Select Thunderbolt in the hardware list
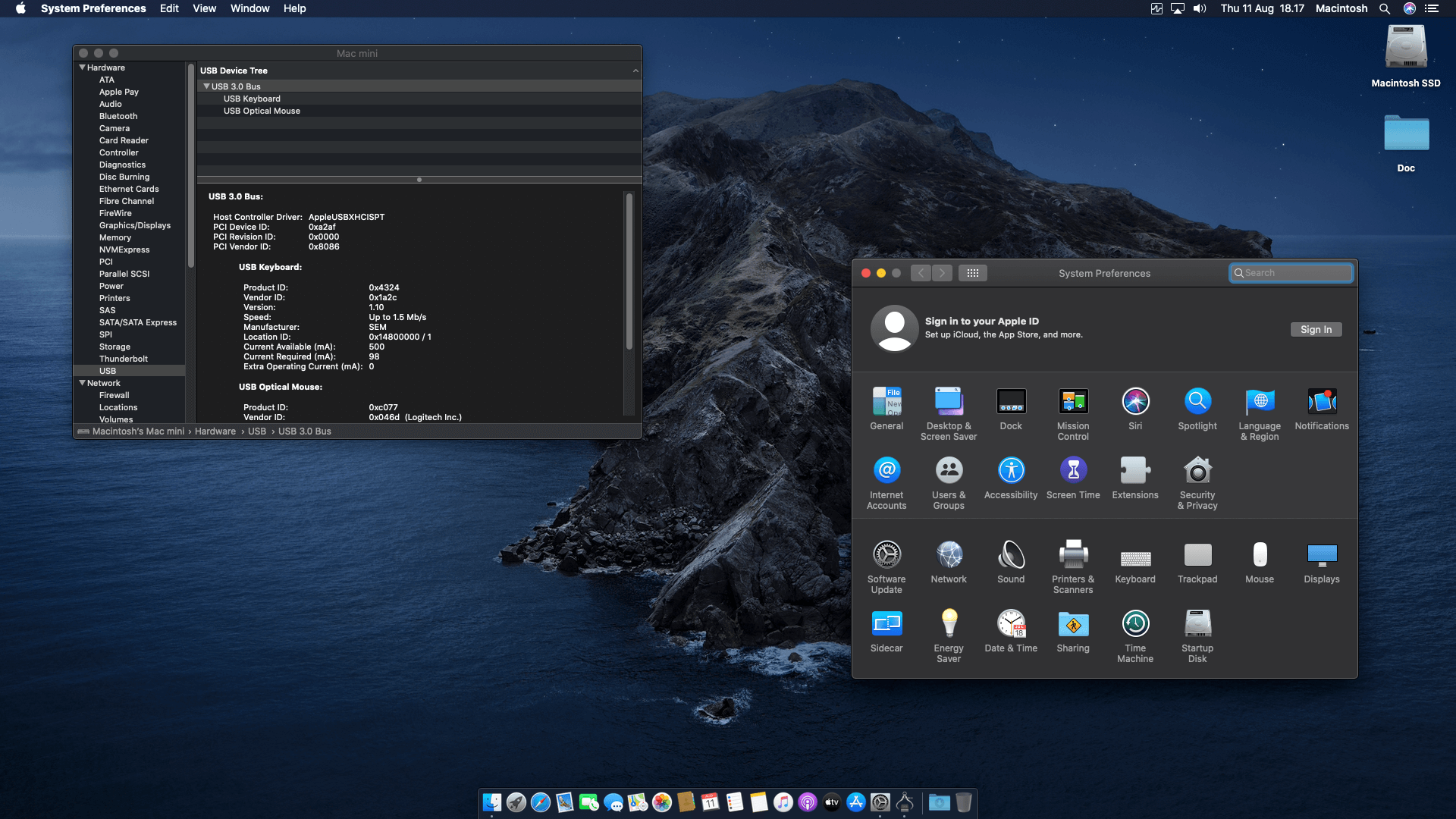1456x819 pixels. [123, 359]
